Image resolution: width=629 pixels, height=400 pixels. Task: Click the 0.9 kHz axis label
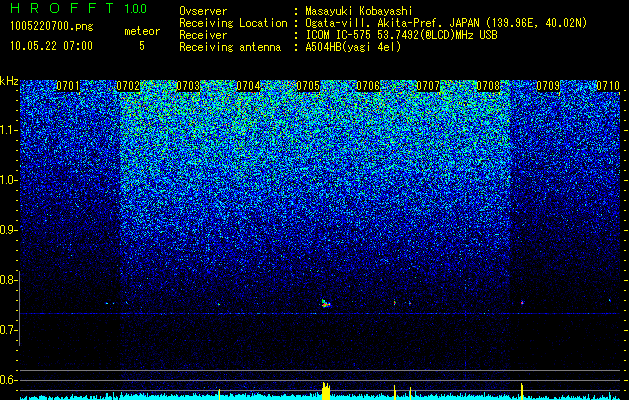9,230
